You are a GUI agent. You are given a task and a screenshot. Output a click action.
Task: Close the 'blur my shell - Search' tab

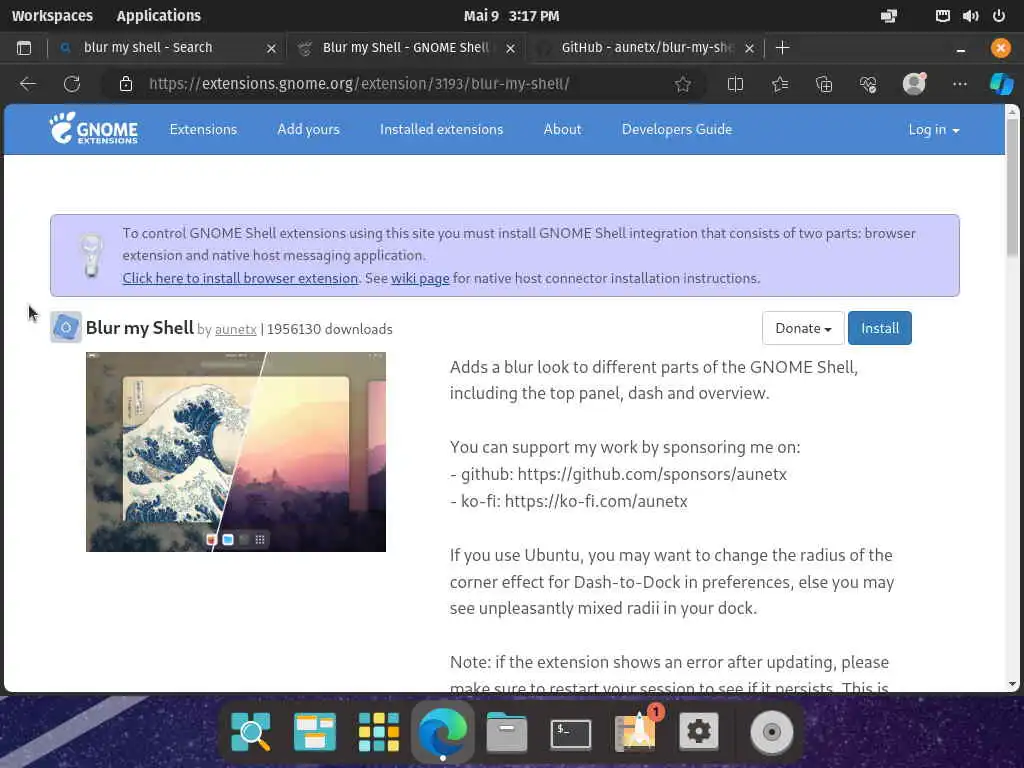271,48
